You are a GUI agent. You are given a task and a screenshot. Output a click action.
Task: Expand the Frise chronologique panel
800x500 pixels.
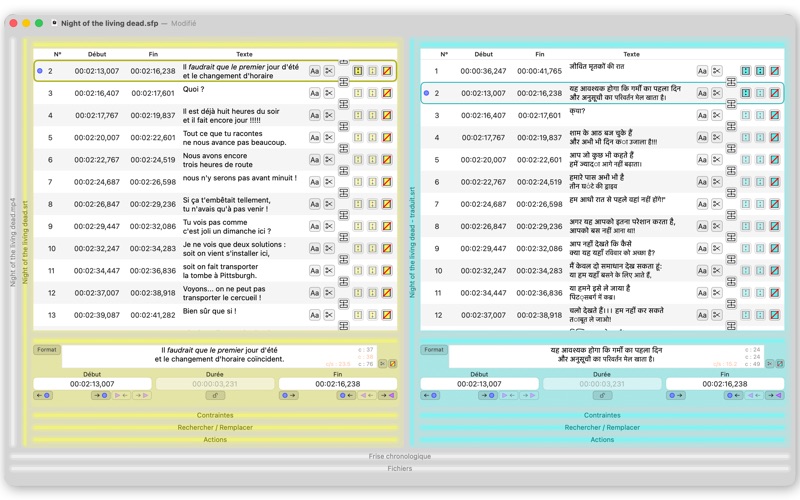click(x=399, y=456)
